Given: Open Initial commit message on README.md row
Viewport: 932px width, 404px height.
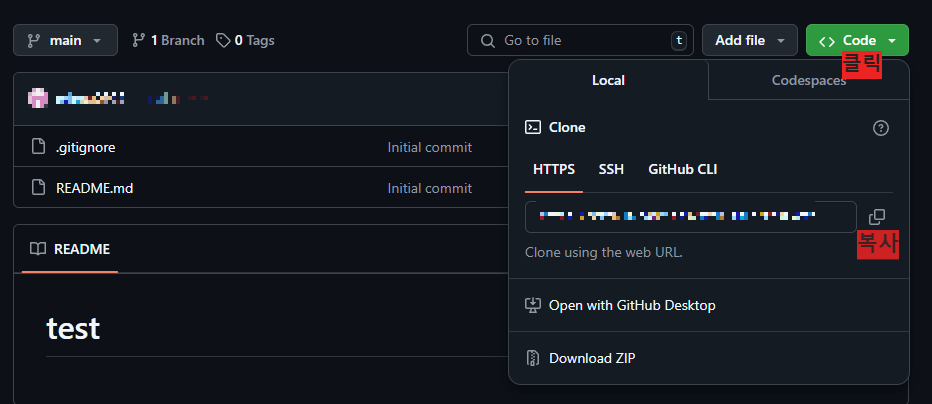Looking at the screenshot, I should tap(430, 188).
